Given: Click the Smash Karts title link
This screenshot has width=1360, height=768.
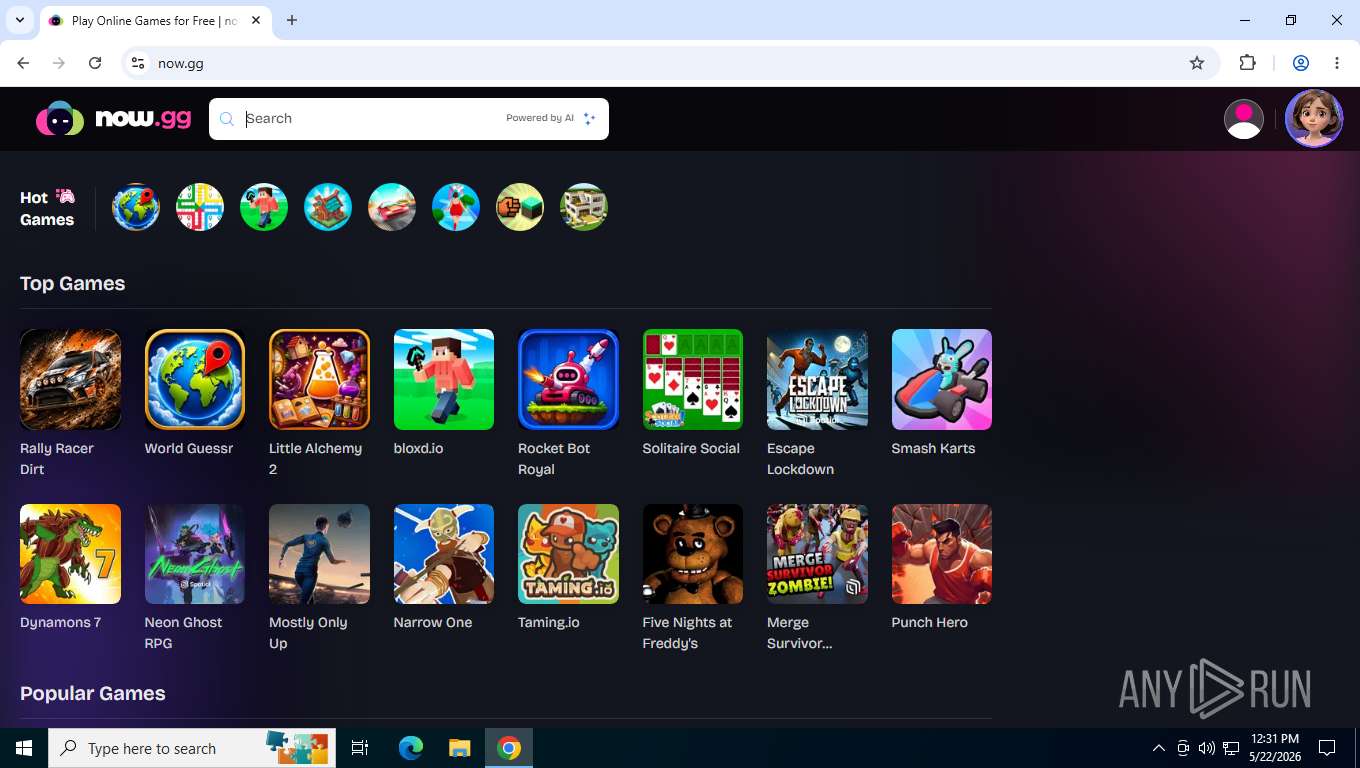Looking at the screenshot, I should [933, 448].
